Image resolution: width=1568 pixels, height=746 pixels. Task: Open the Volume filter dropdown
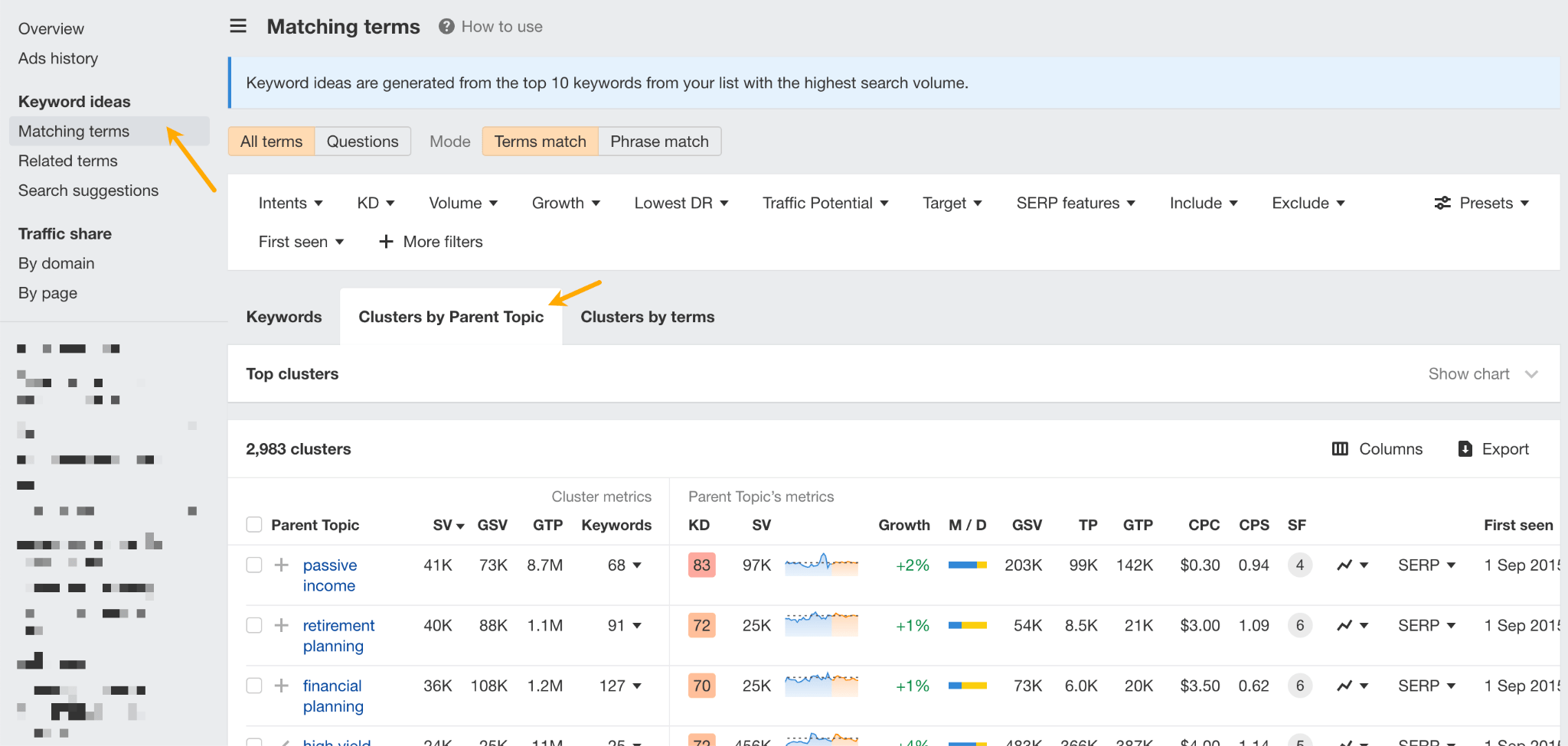462,203
